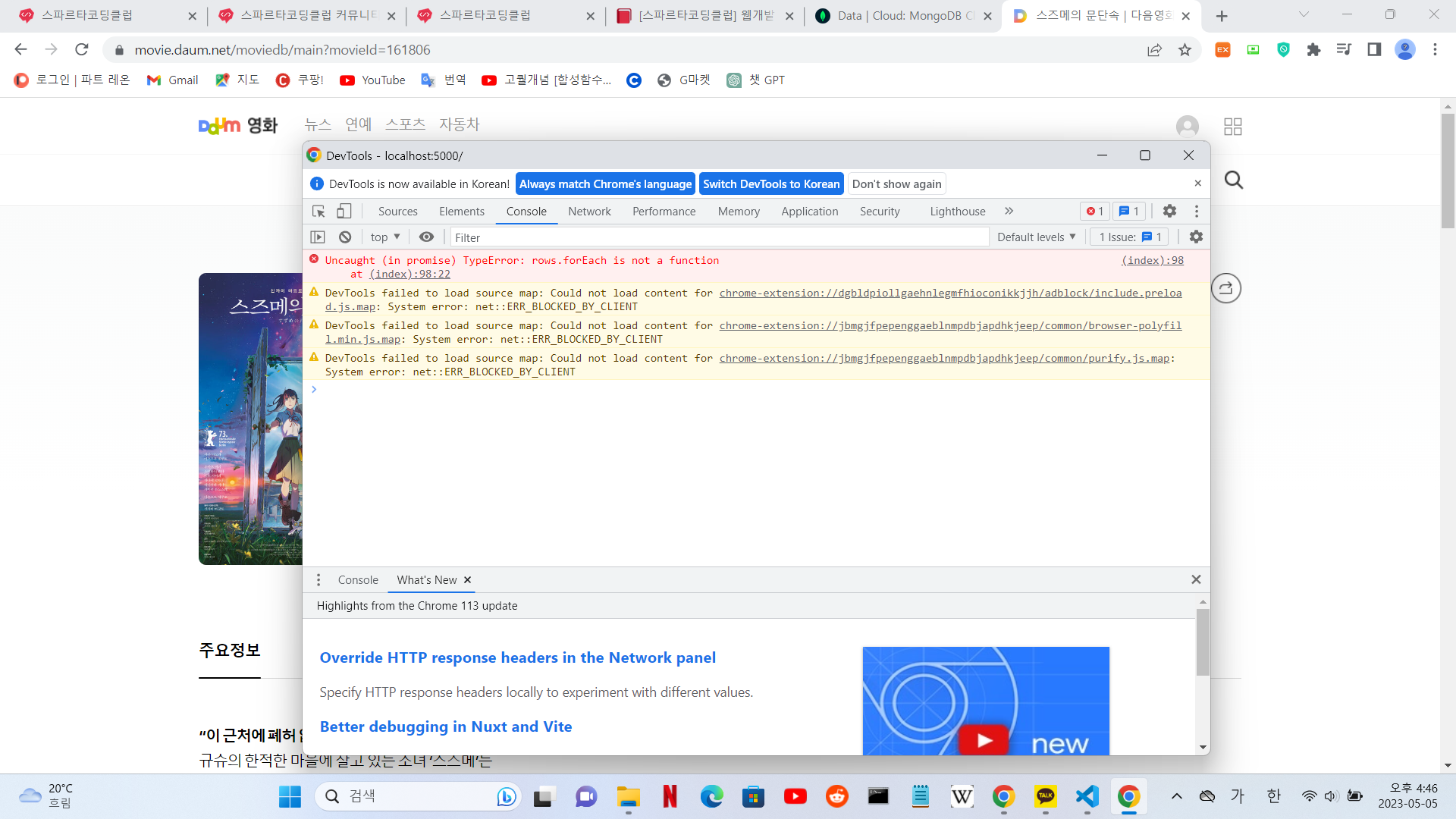The width and height of the screenshot is (1456, 819).
Task: Open Override HTTP response headers article
Action: (518, 657)
